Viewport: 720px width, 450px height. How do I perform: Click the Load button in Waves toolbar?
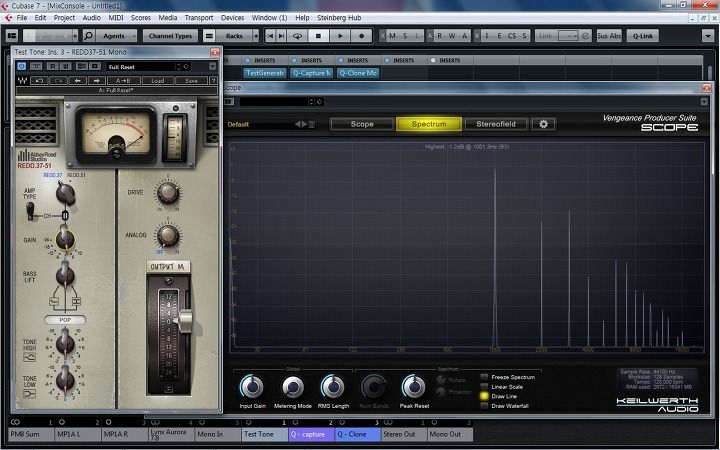(x=158, y=80)
